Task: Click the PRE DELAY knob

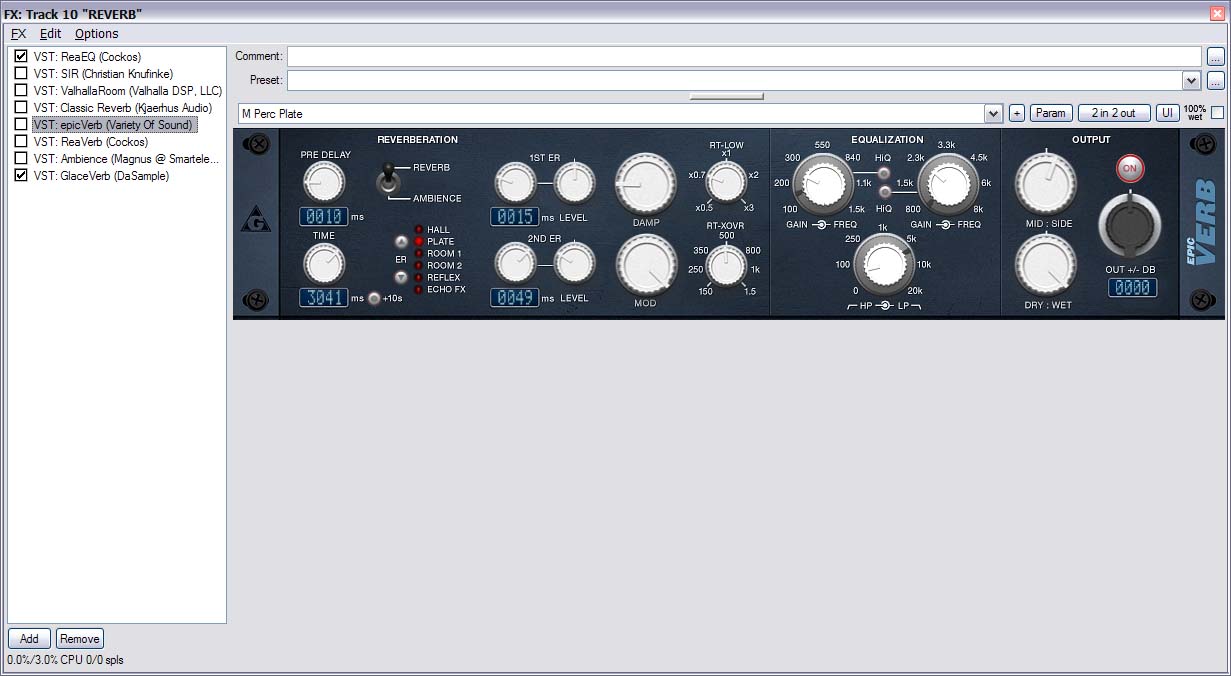Action: pos(324,183)
